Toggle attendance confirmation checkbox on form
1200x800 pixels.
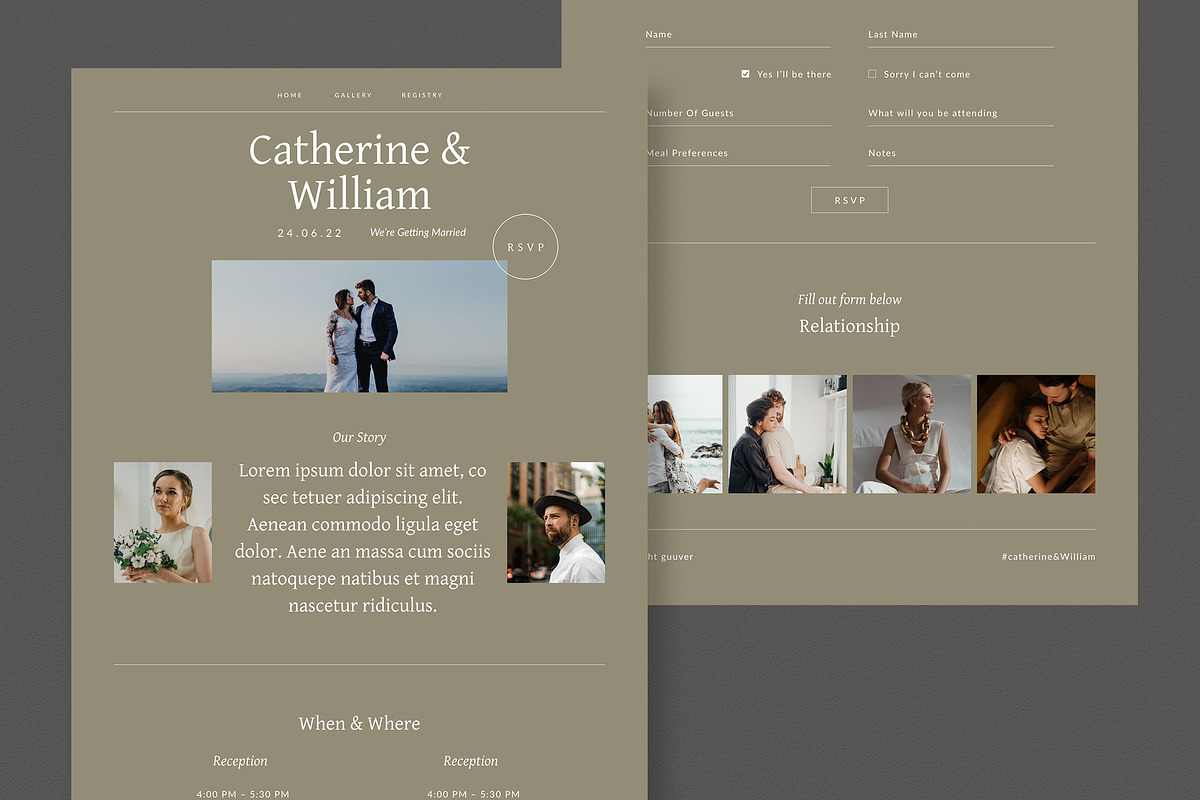click(744, 73)
